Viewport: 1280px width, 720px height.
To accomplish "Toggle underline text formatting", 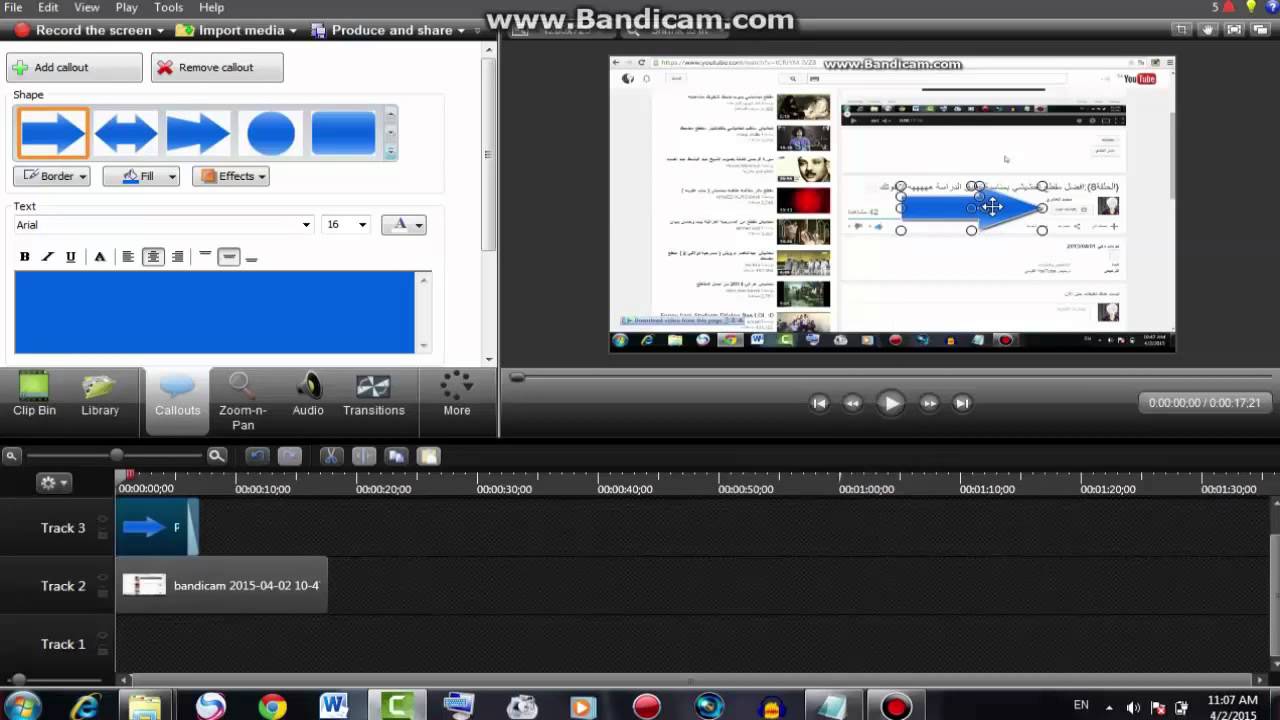I will [70, 257].
